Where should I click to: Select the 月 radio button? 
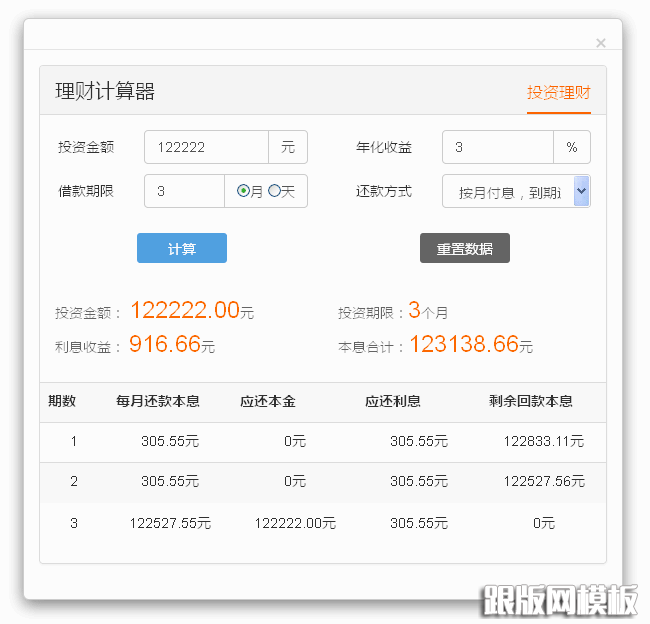(x=243, y=191)
